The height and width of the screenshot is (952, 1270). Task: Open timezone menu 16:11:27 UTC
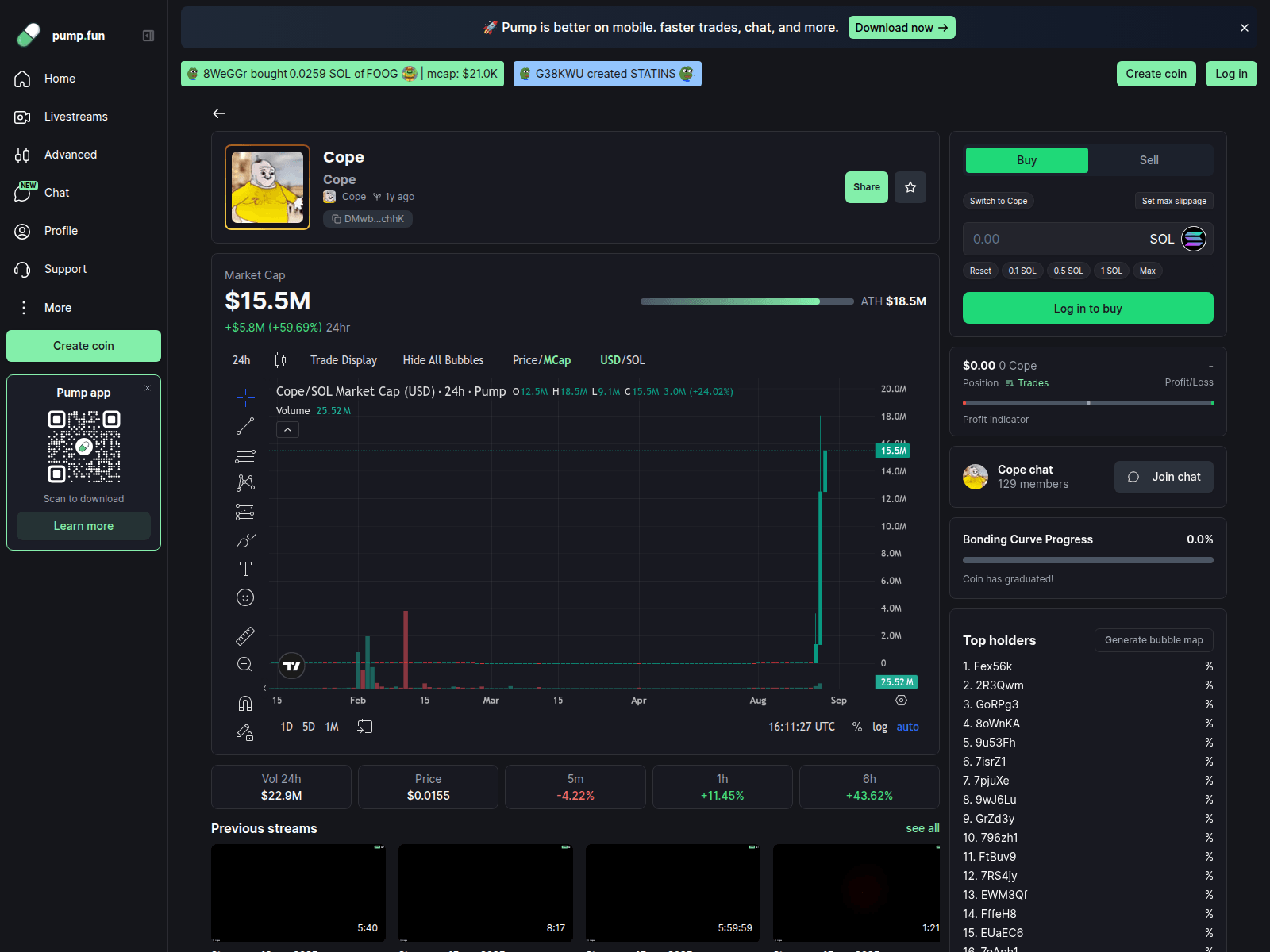coord(802,727)
